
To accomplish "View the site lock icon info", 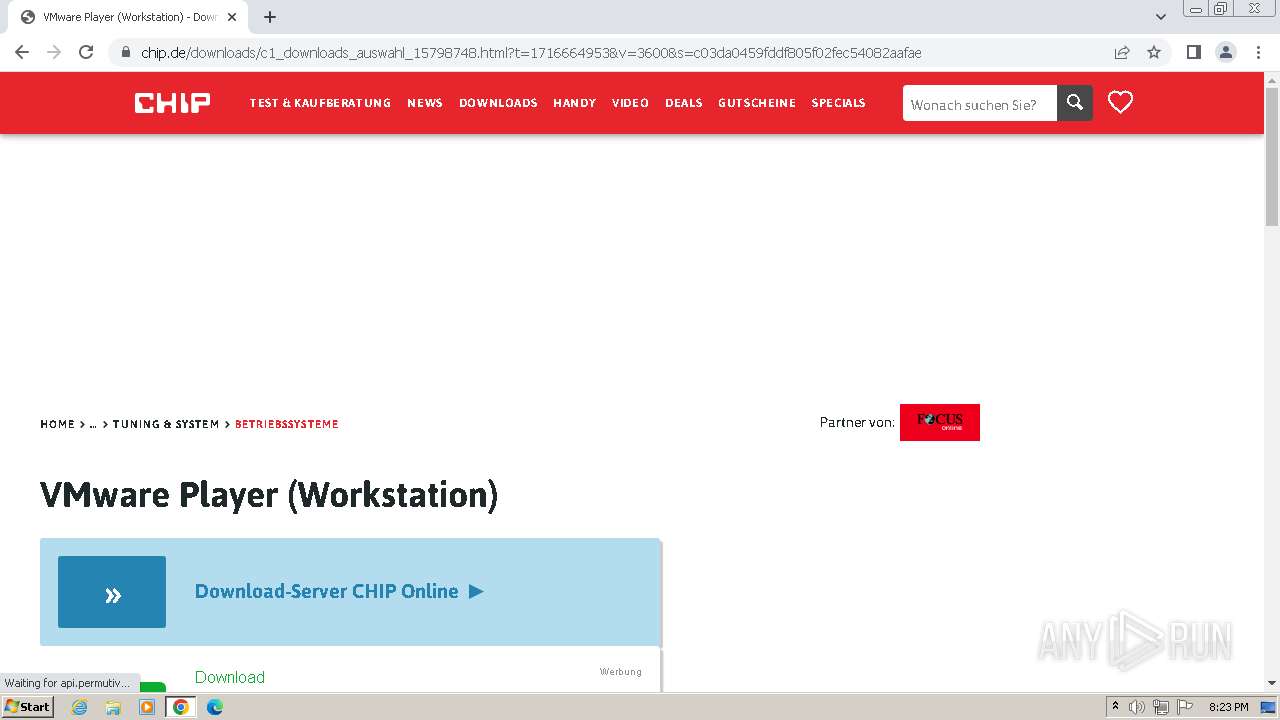I will 125,52.
